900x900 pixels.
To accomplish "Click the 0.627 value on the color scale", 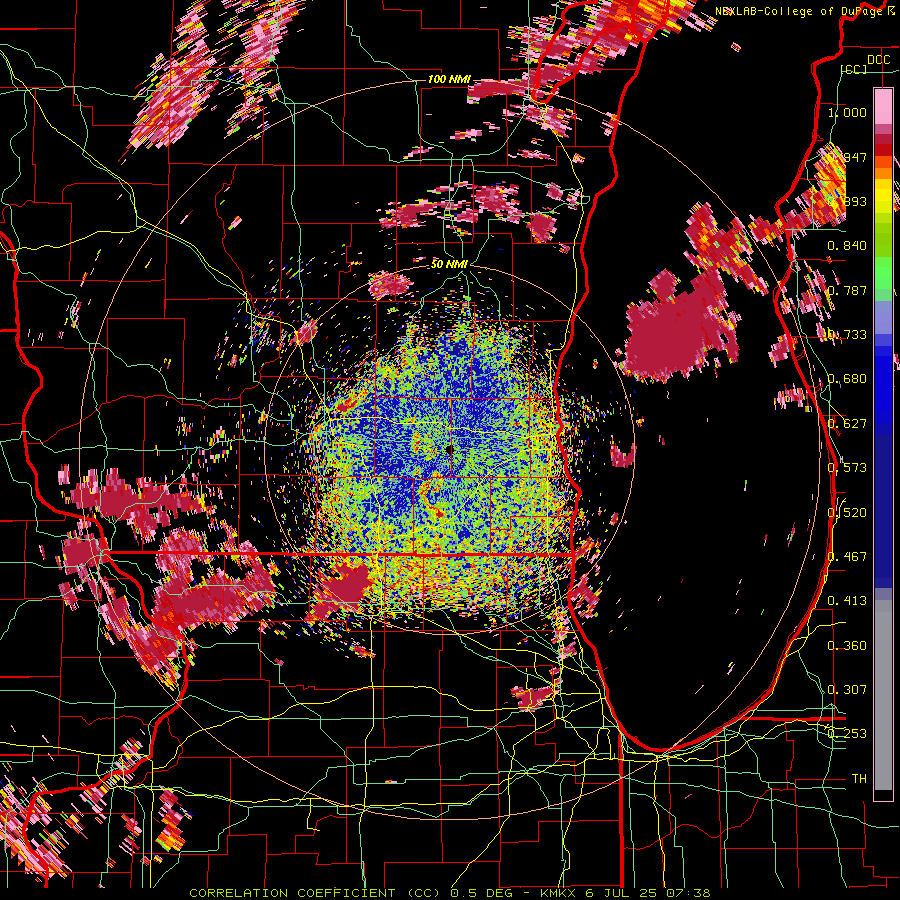I will (x=847, y=424).
